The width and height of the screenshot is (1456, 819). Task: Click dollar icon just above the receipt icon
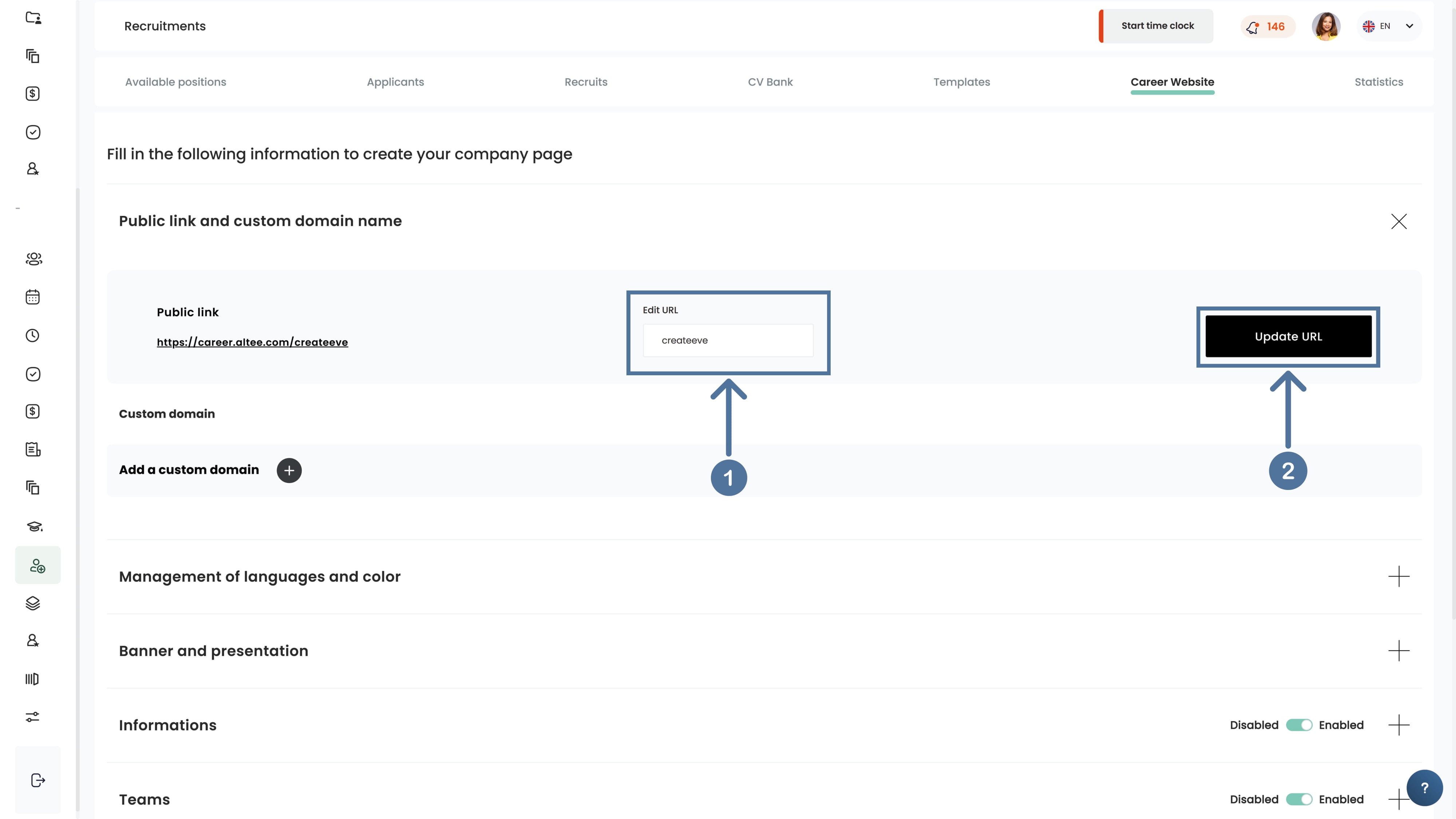[x=33, y=411]
